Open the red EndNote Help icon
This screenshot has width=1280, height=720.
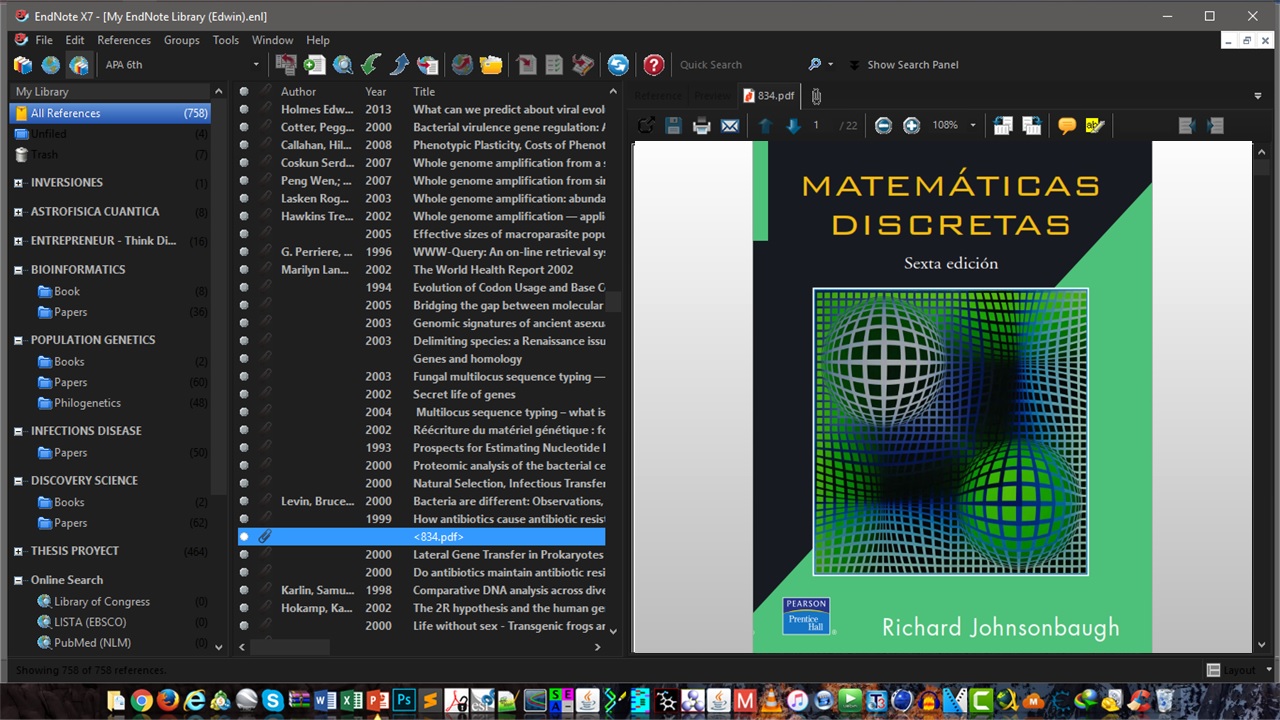click(654, 65)
